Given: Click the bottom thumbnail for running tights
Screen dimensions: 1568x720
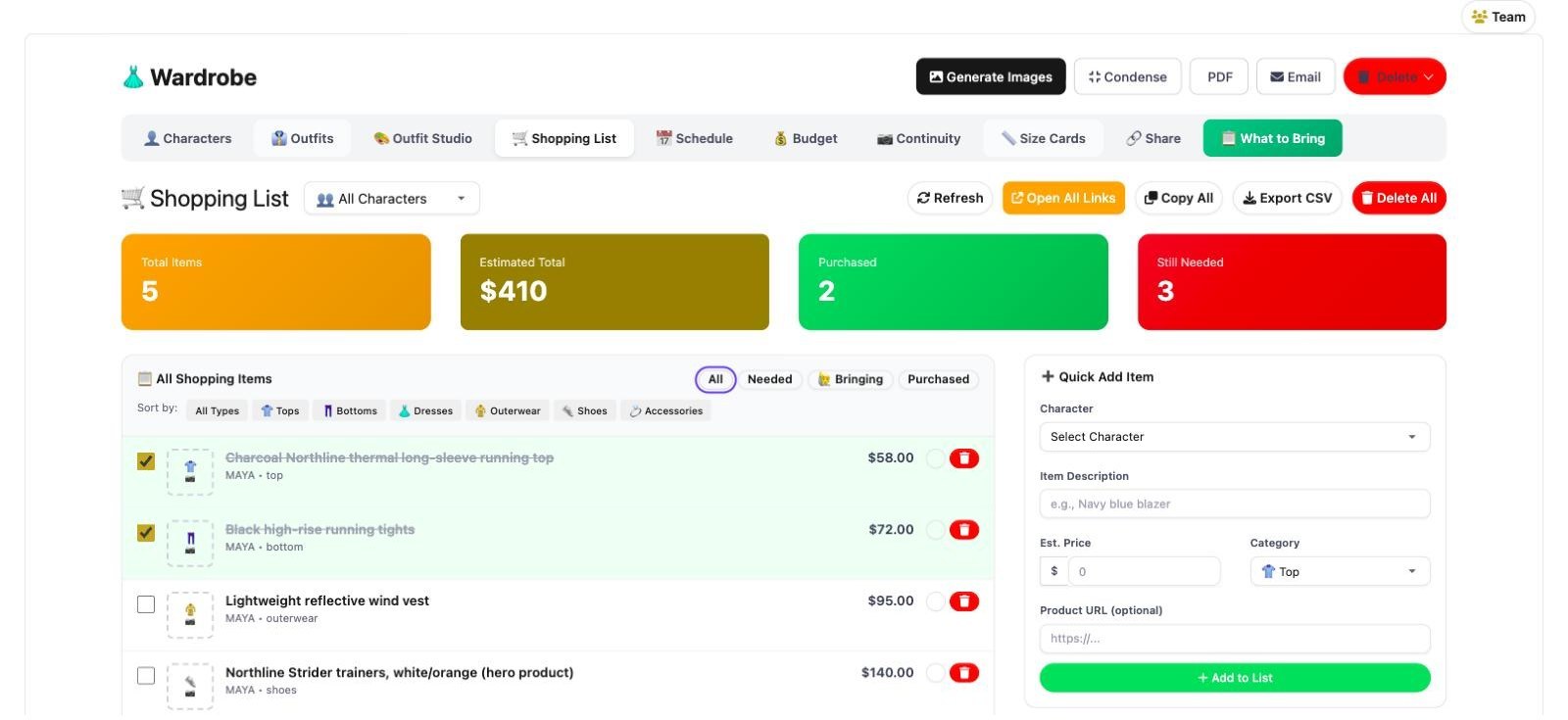Looking at the screenshot, I should (190, 544).
